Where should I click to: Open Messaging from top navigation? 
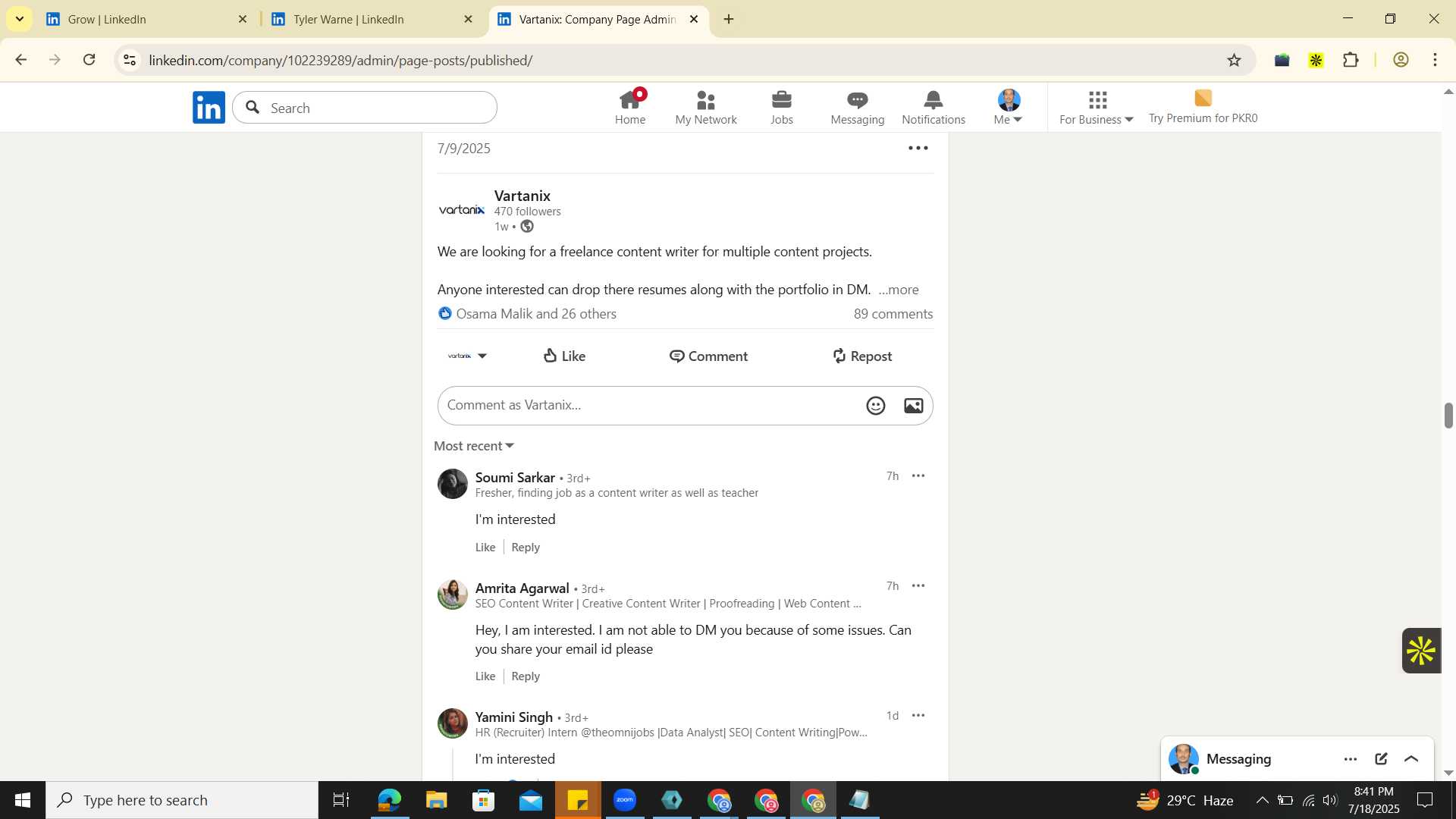pyautogui.click(x=857, y=107)
